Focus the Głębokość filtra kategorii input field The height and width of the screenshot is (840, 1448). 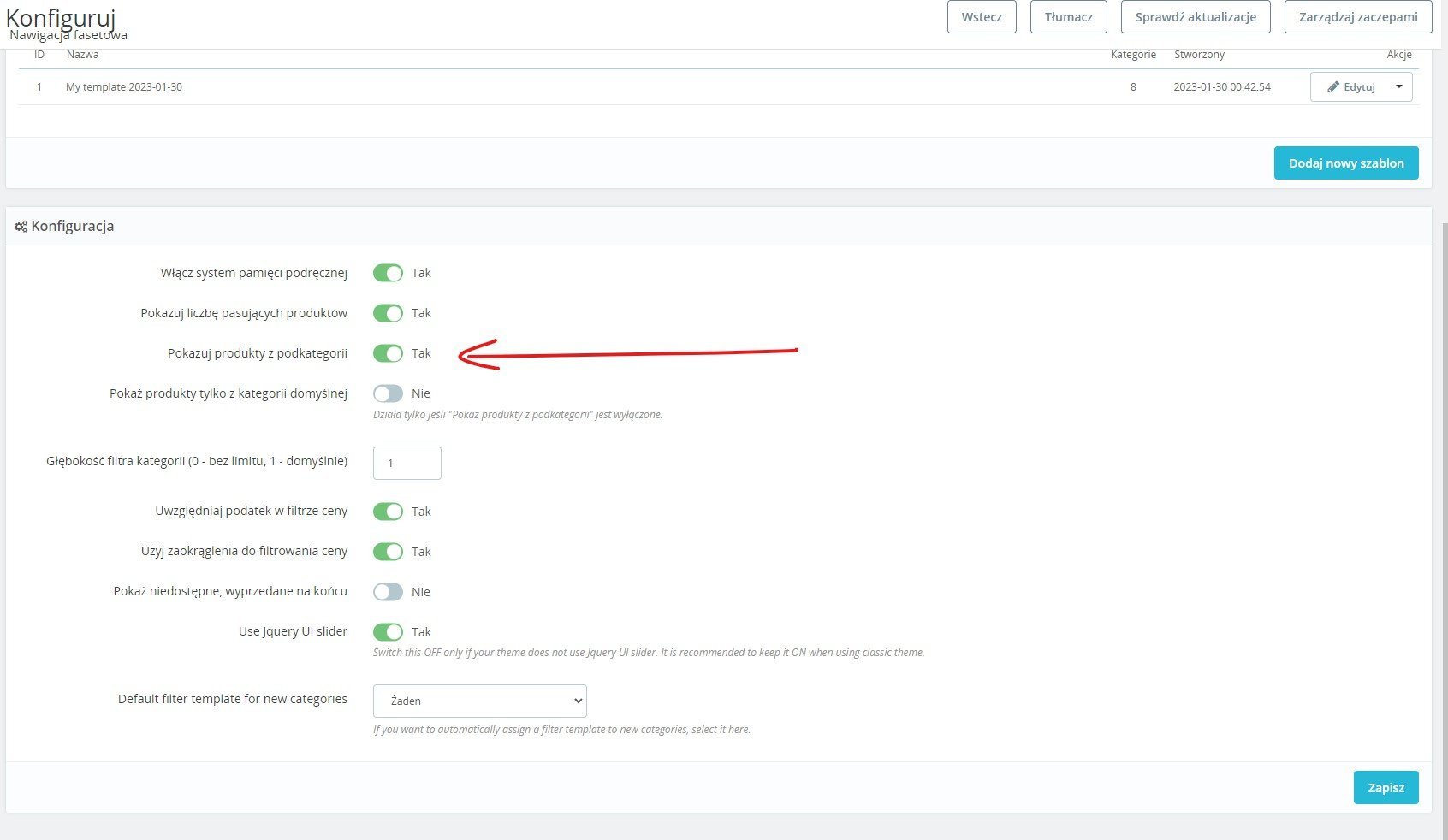(x=407, y=463)
